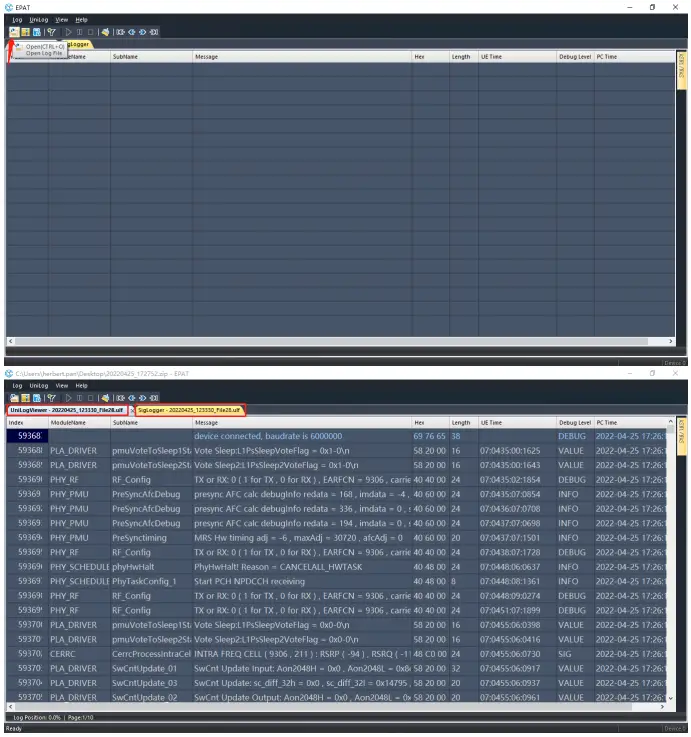The width and height of the screenshot is (691, 737).
Task: Click Message column header in top window
Action: (x=302, y=57)
